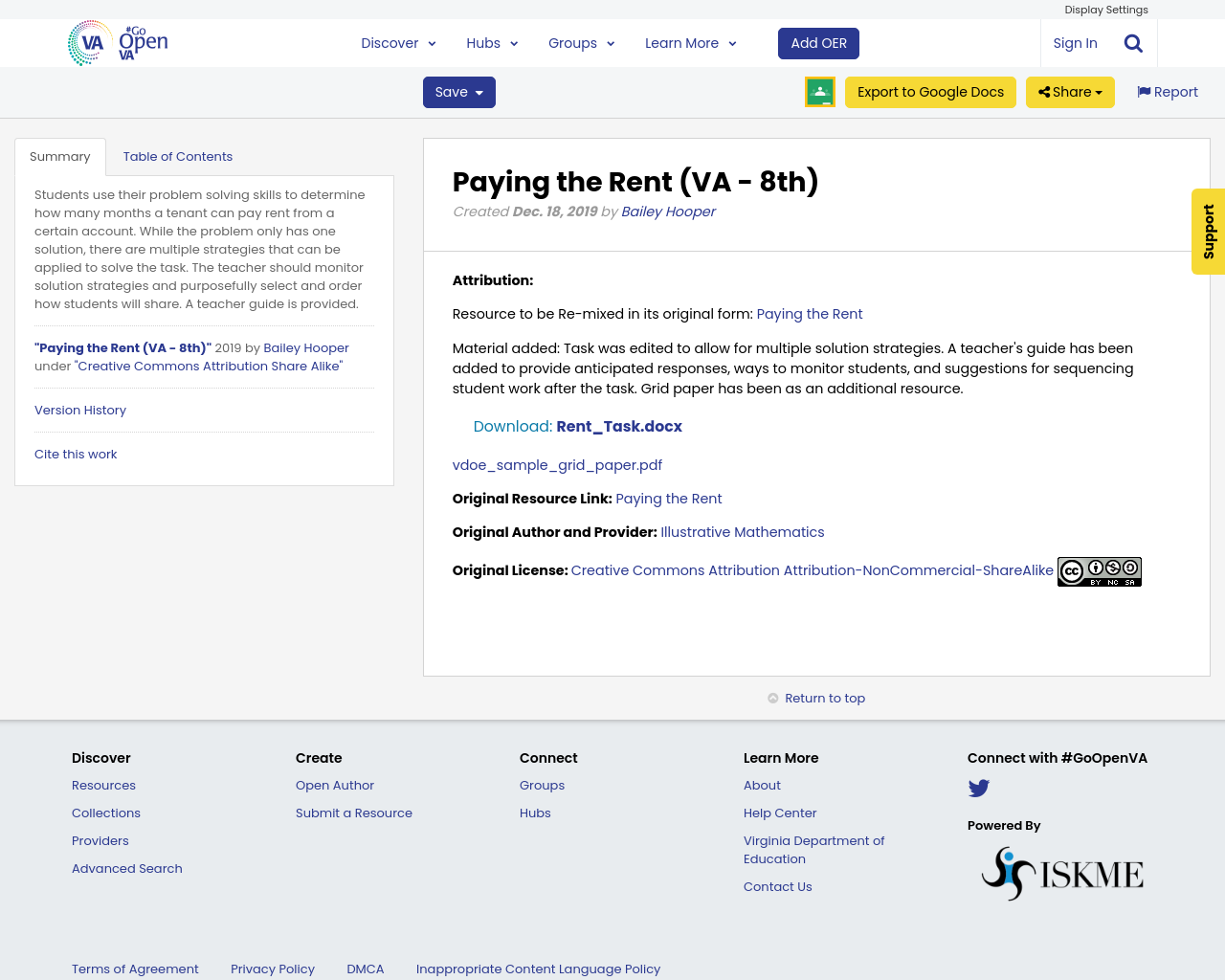
Task: Report this resource using the flag icon
Action: (1146, 91)
